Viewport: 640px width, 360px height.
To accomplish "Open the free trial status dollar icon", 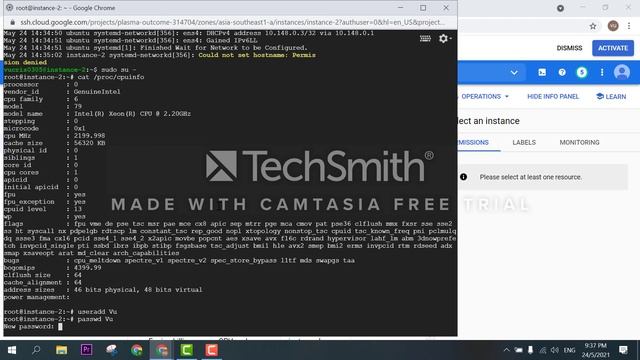I will coord(582,73).
